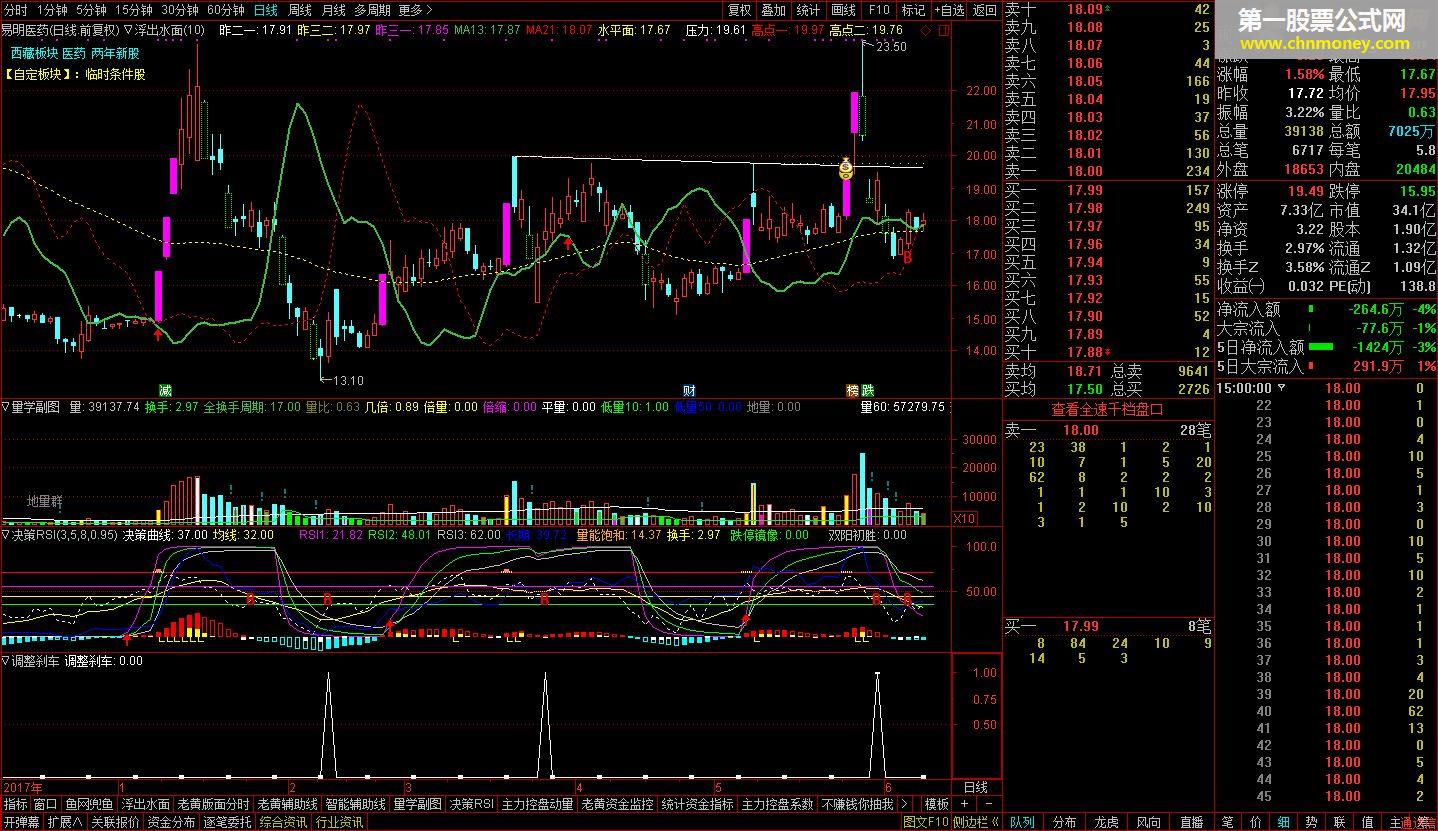Image resolution: width=1438 pixels, height=831 pixels.
Task: Click the red B signal marker on price chart
Action: tap(907, 258)
